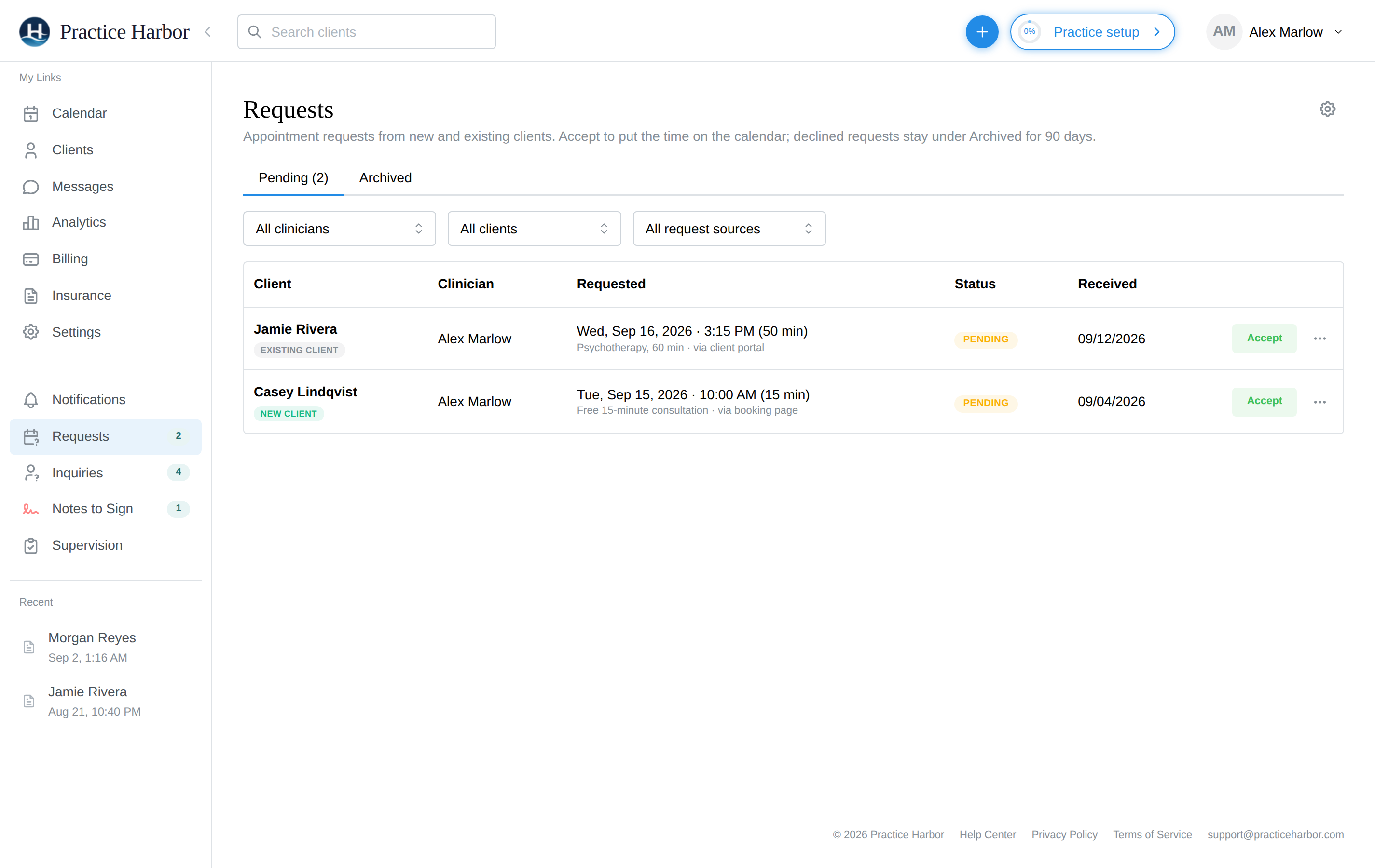Click into the Search clients field

pos(366,32)
